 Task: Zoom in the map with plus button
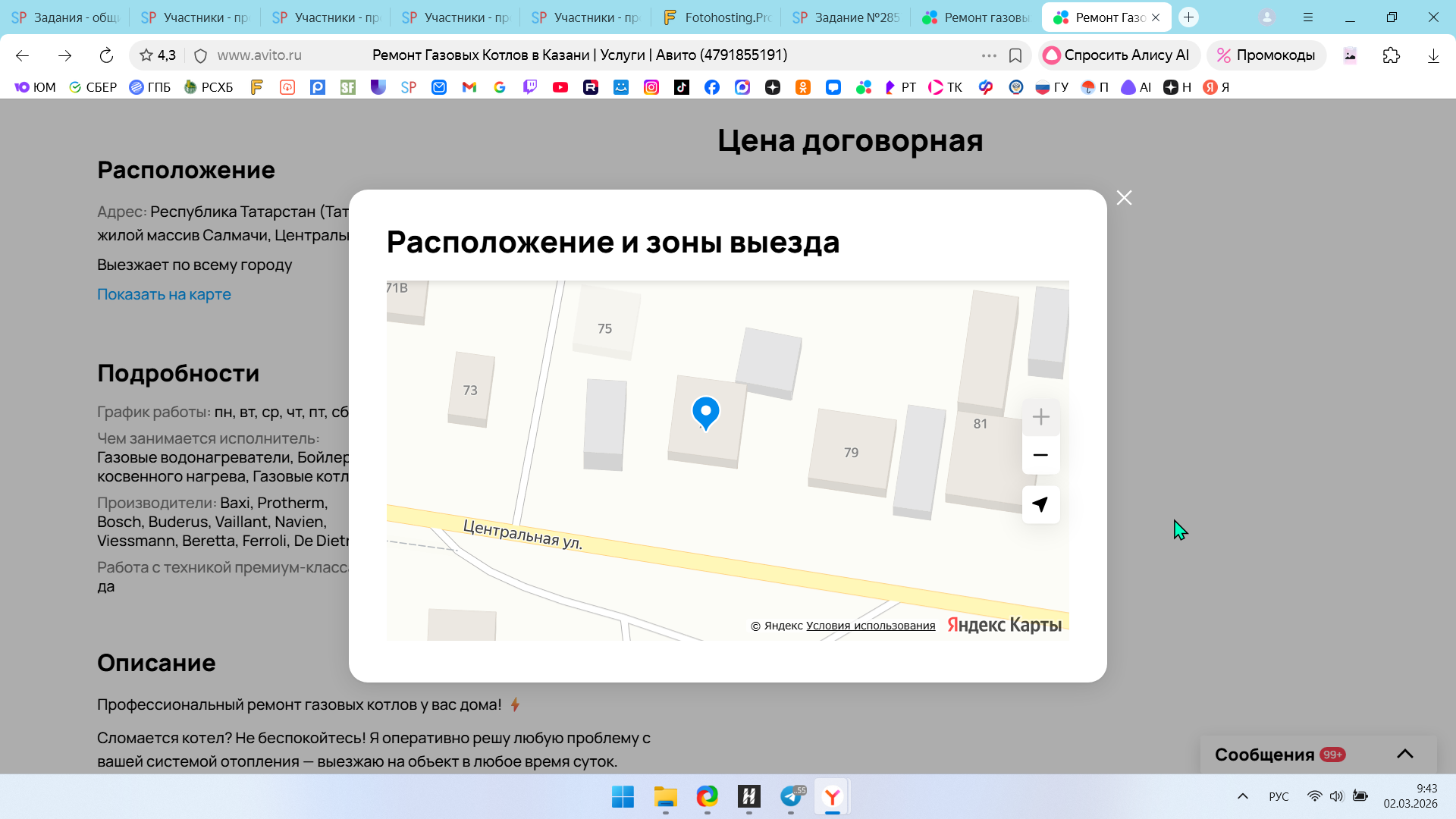1040,417
